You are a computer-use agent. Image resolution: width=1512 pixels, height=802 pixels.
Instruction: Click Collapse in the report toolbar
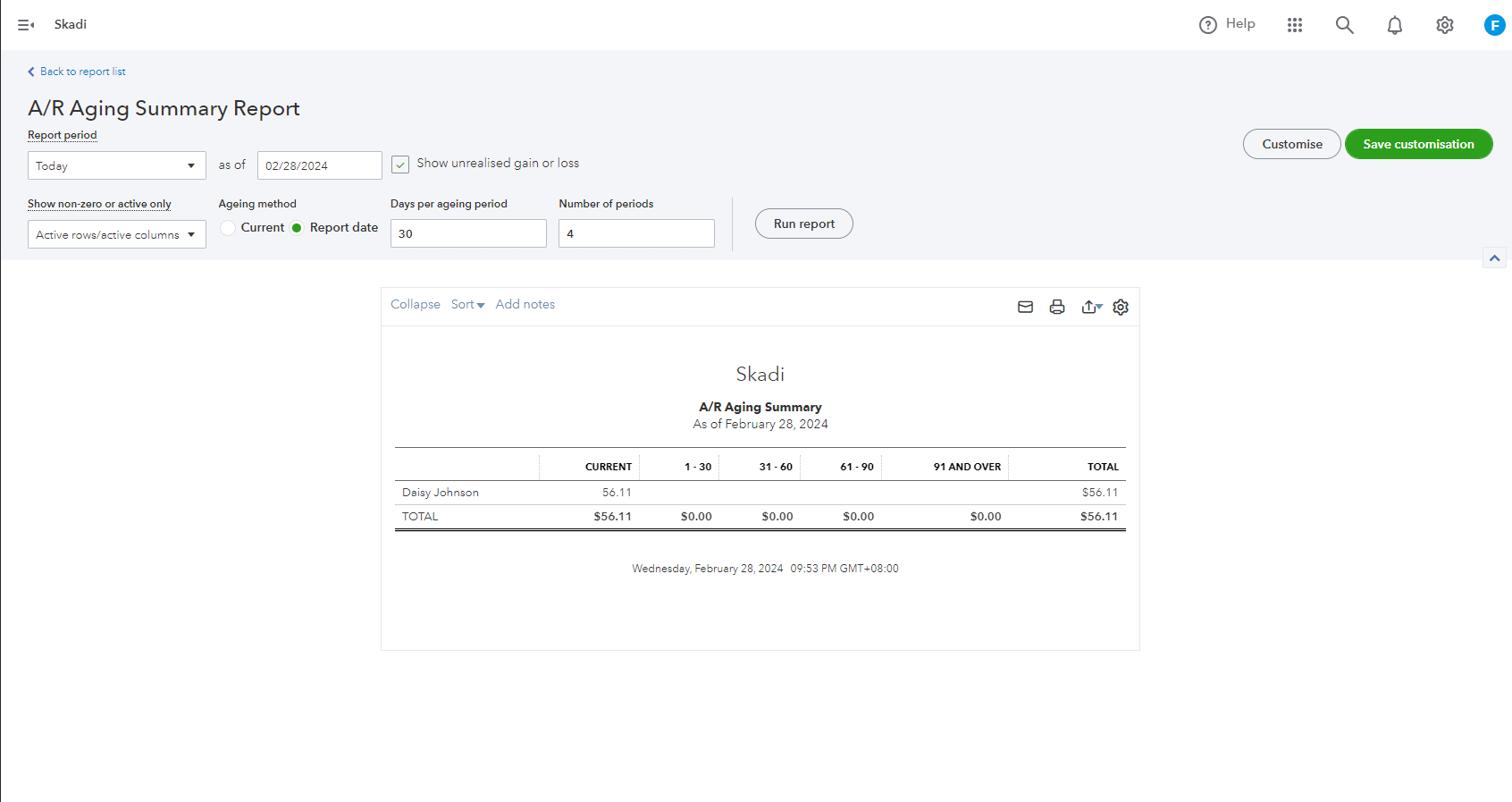[x=415, y=305]
